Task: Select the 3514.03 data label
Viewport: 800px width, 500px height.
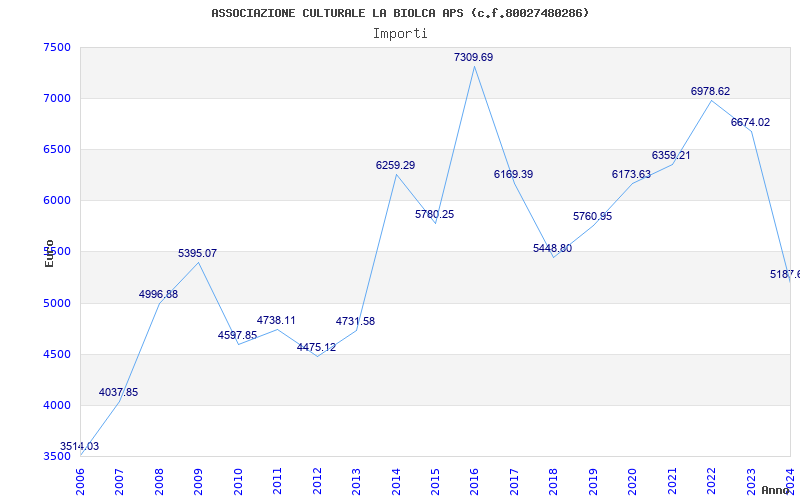Action: pos(79,446)
